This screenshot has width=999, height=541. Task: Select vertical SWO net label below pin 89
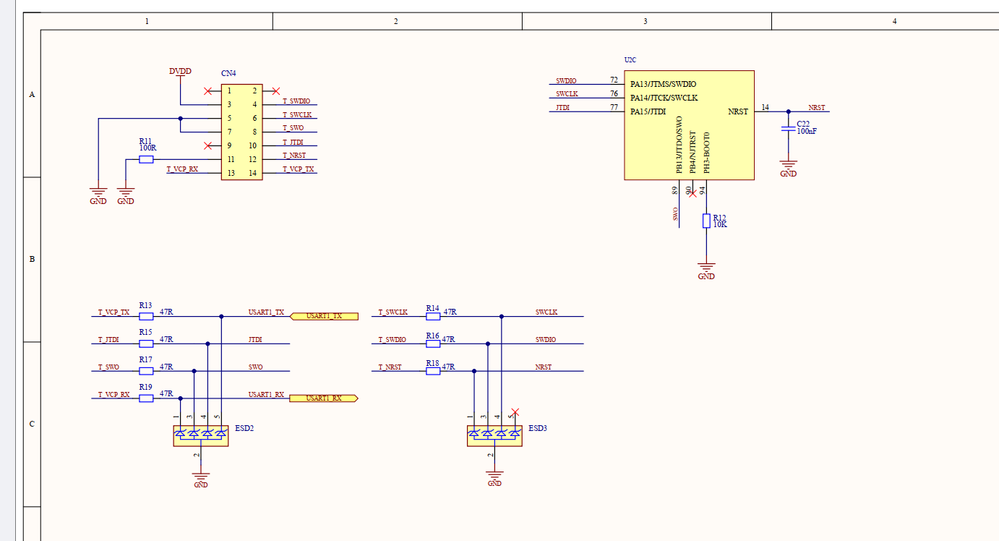[675, 214]
